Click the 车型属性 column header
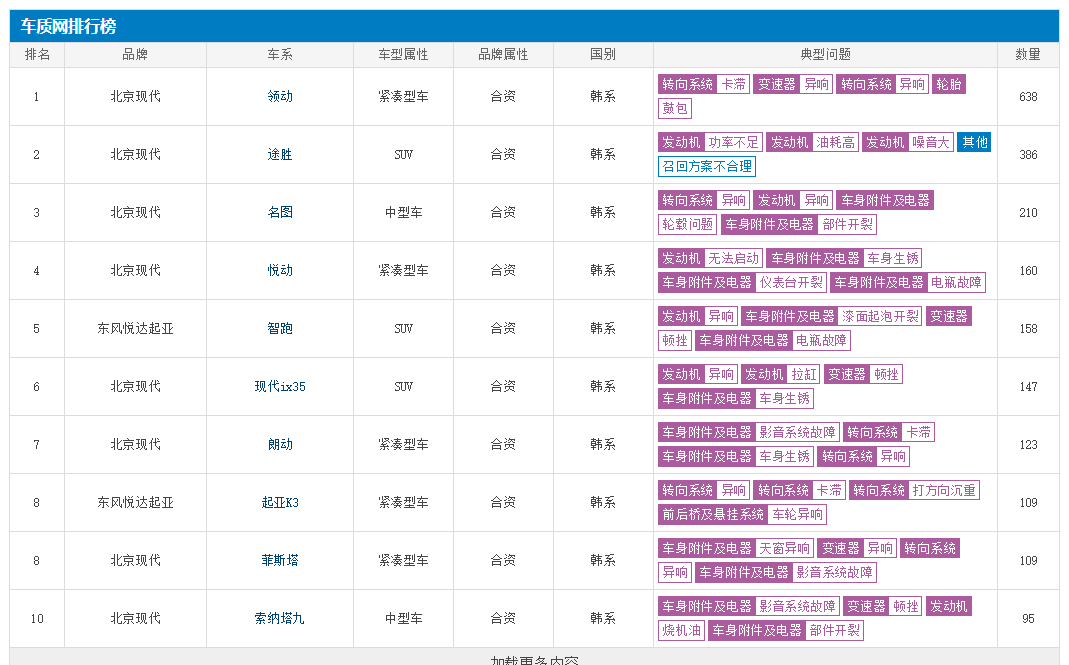 coord(403,55)
